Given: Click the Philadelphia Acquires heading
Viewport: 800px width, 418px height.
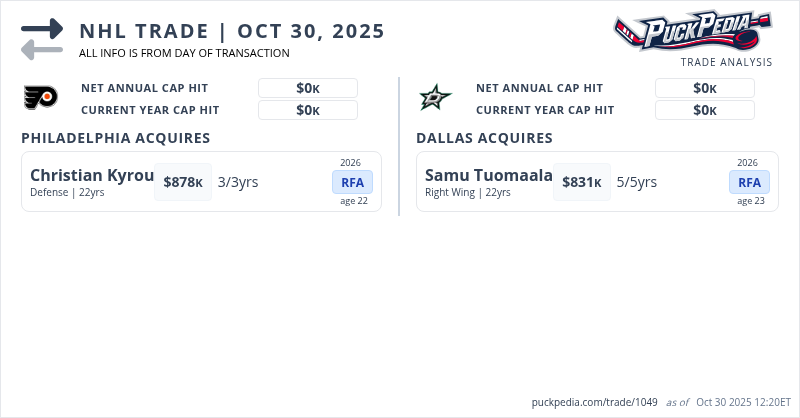Looking at the screenshot, I should coord(115,138).
